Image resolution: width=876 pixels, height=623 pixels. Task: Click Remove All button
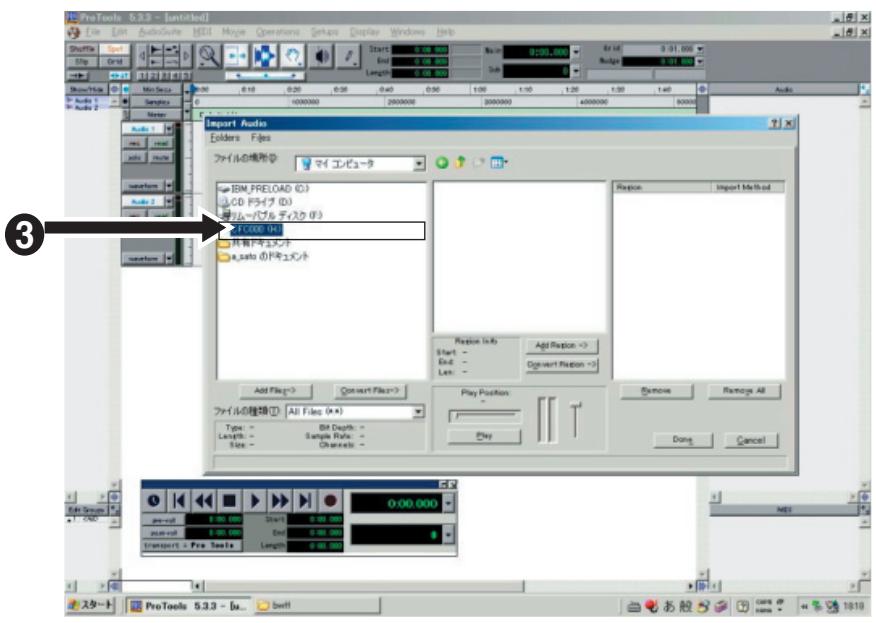point(744,391)
